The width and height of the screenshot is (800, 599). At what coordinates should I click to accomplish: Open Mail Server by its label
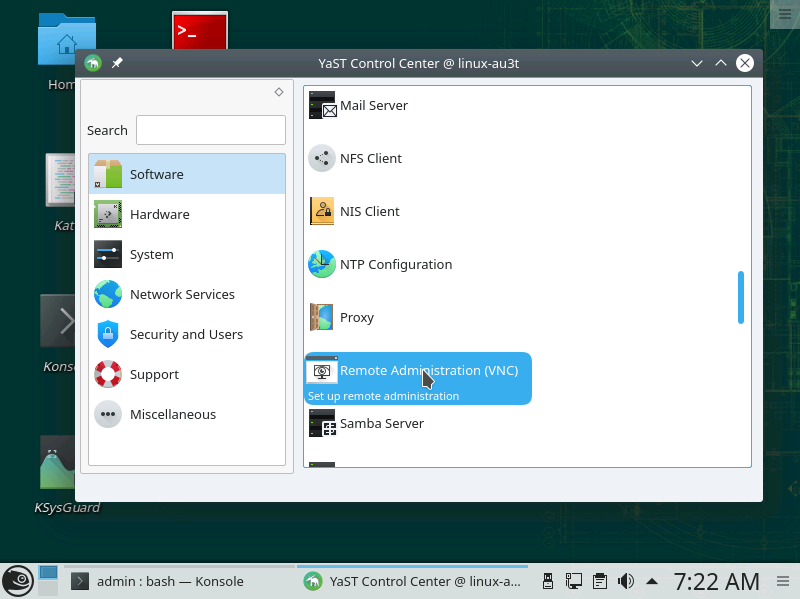click(374, 106)
